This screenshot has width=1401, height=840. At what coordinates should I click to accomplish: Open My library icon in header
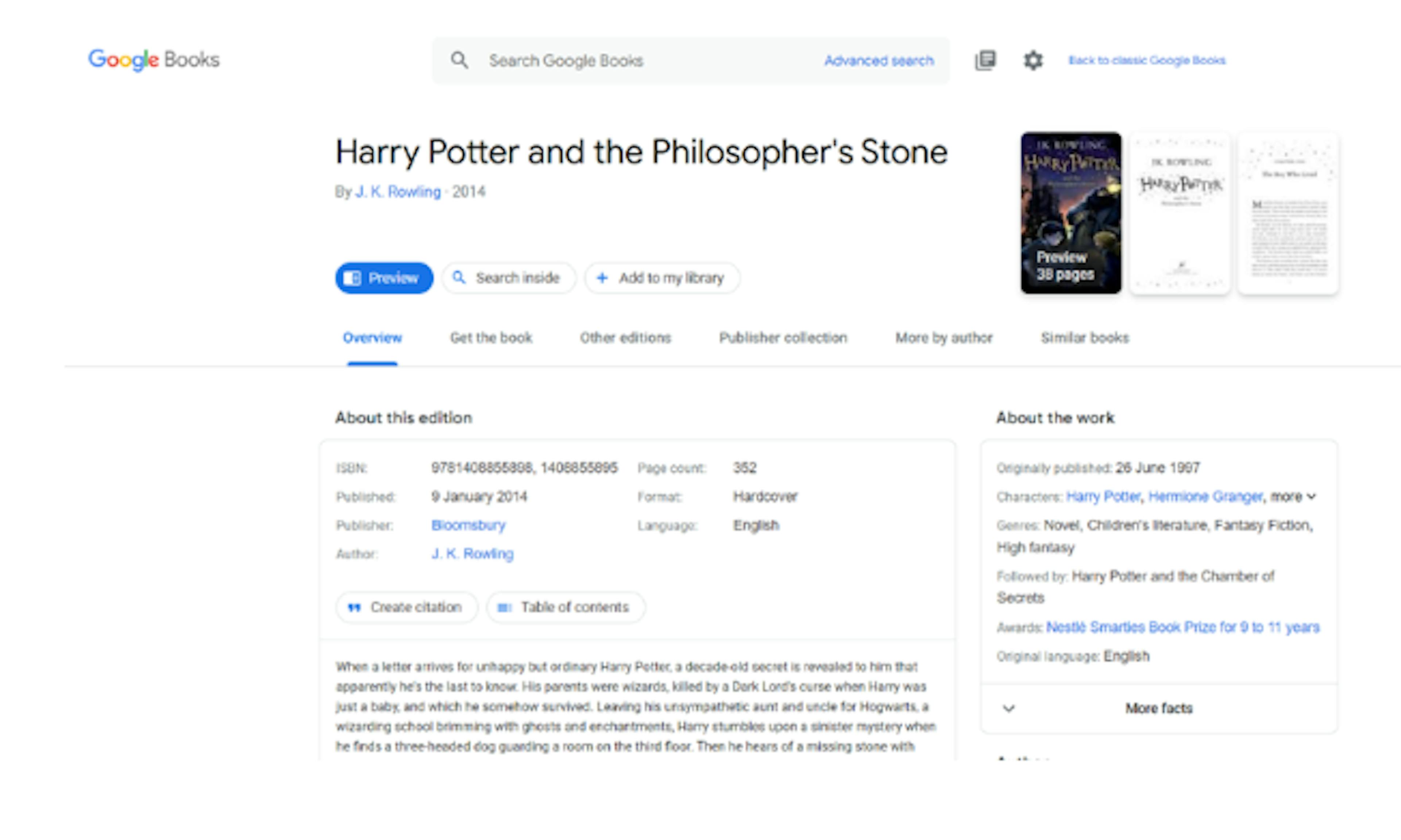click(985, 60)
